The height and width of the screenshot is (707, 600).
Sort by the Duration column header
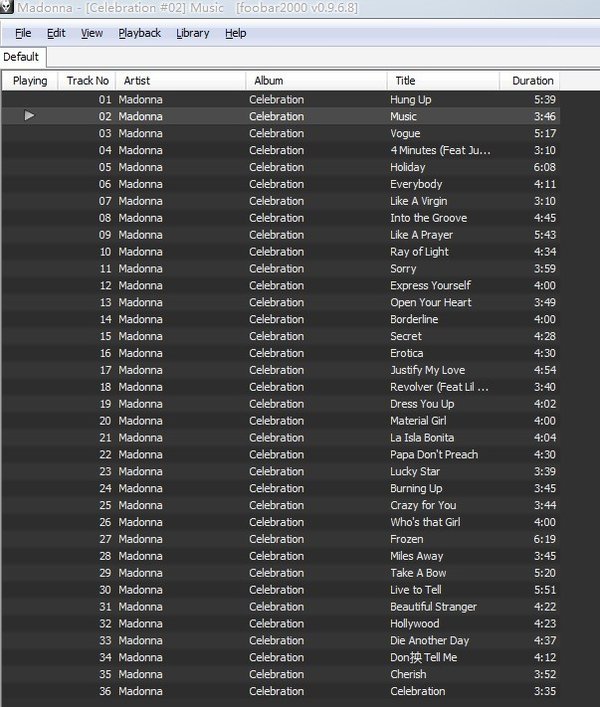coord(530,81)
